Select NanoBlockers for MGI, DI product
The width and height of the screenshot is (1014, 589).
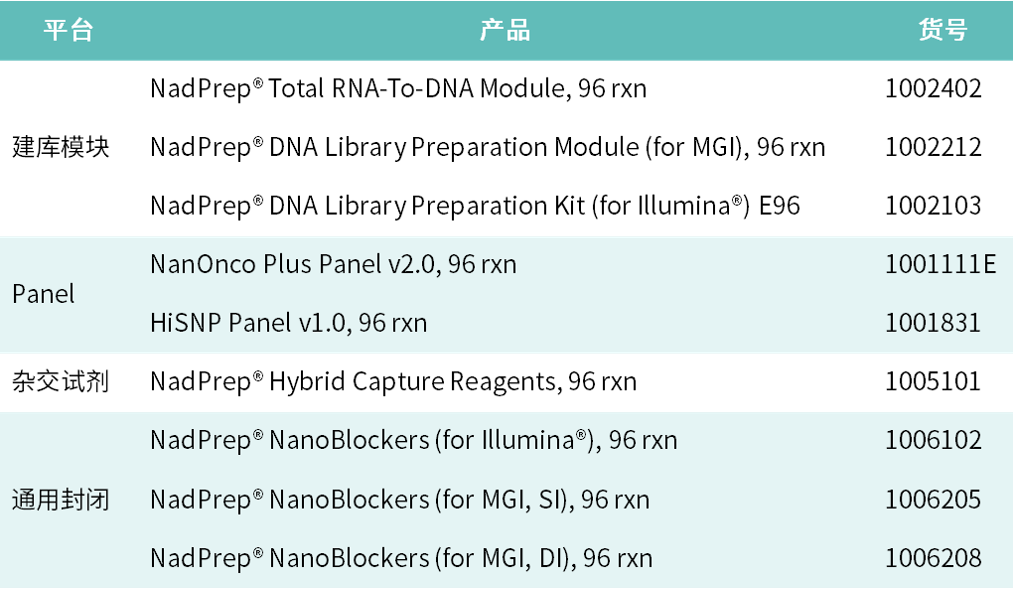tap(401, 559)
